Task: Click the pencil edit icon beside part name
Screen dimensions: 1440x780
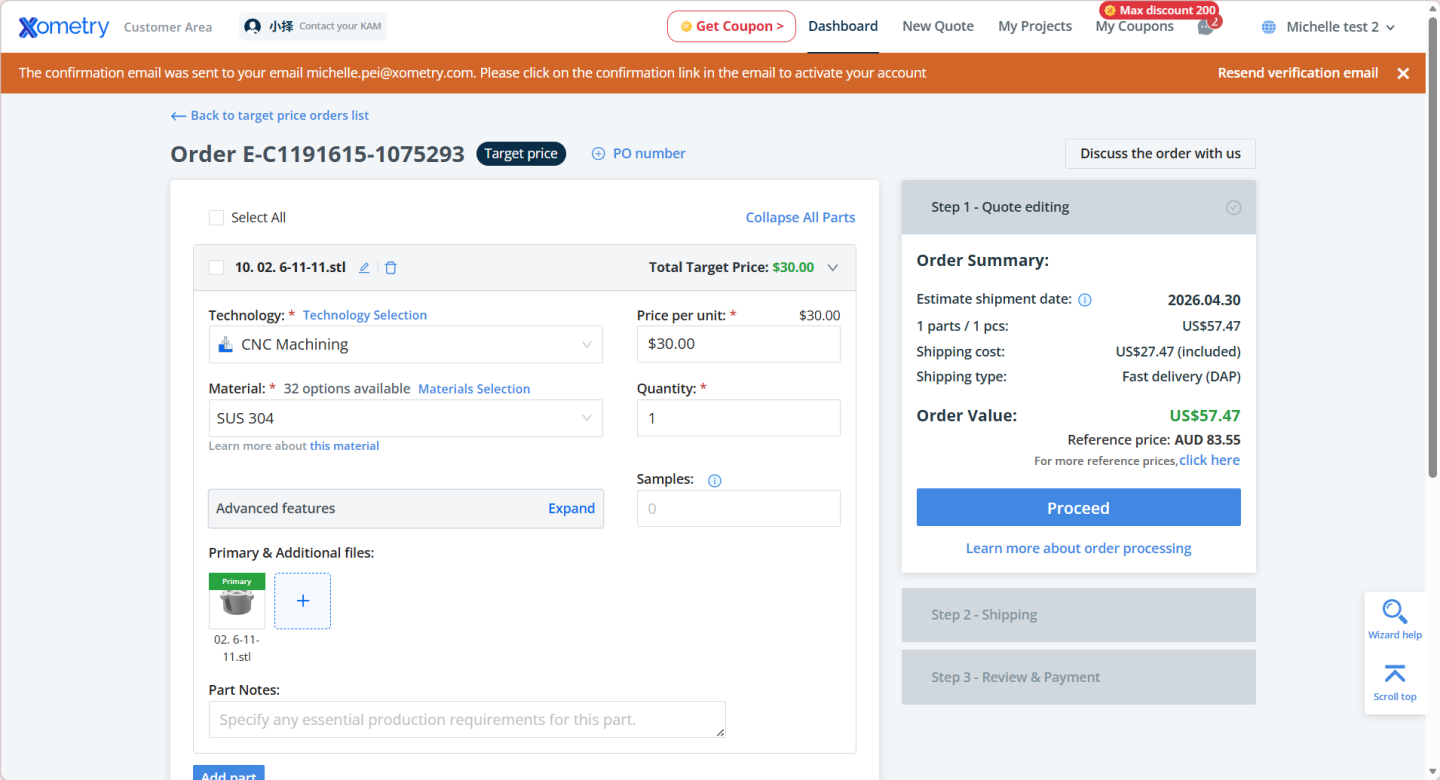Action: (x=364, y=268)
